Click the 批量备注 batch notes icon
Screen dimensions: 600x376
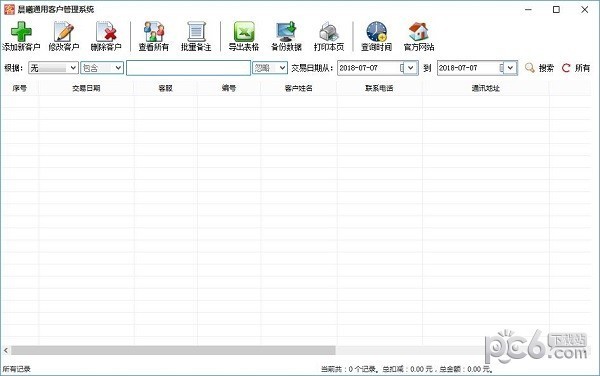196,31
